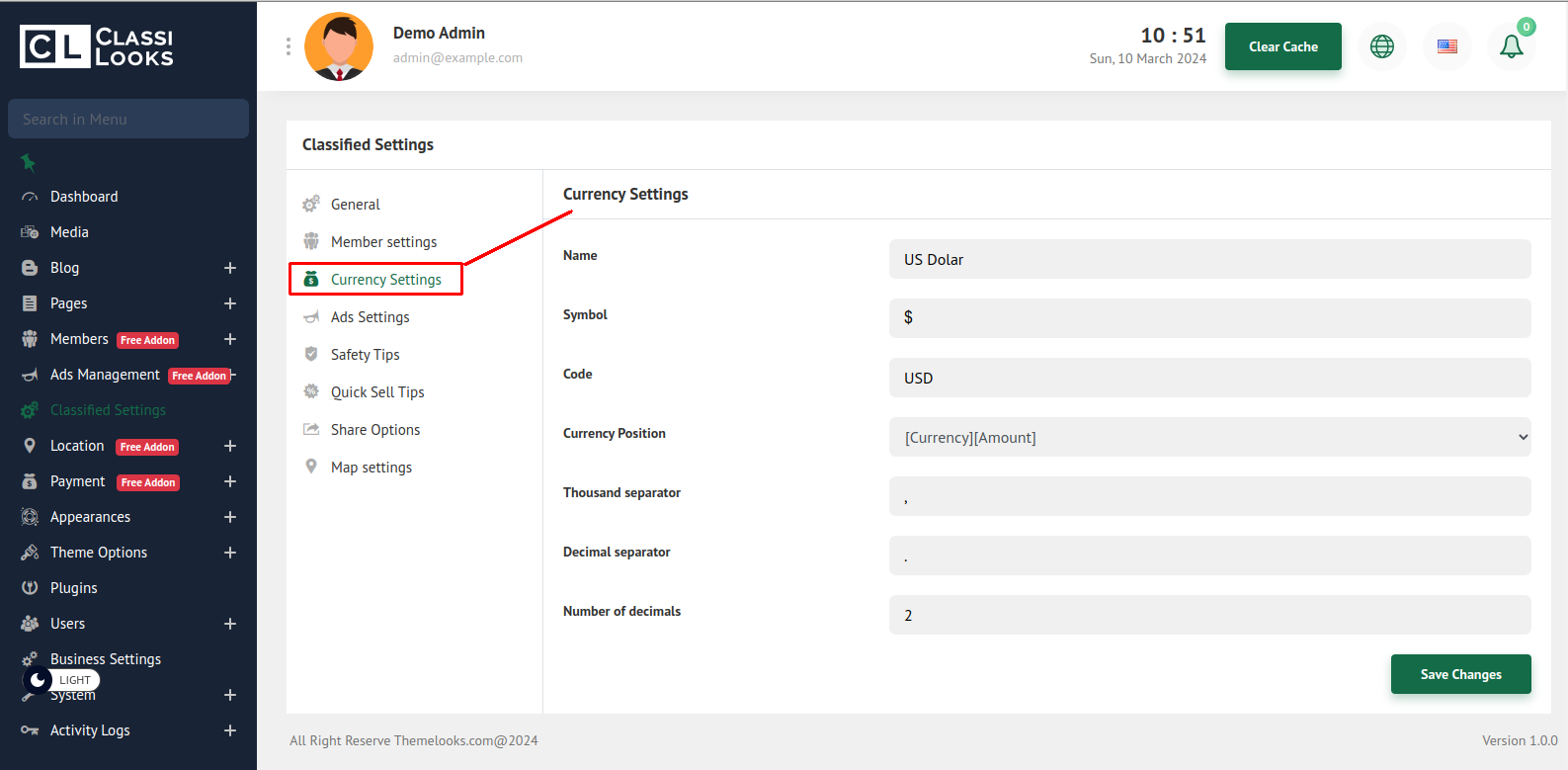
Task: Expand the Users menu plus sign
Action: pos(230,624)
